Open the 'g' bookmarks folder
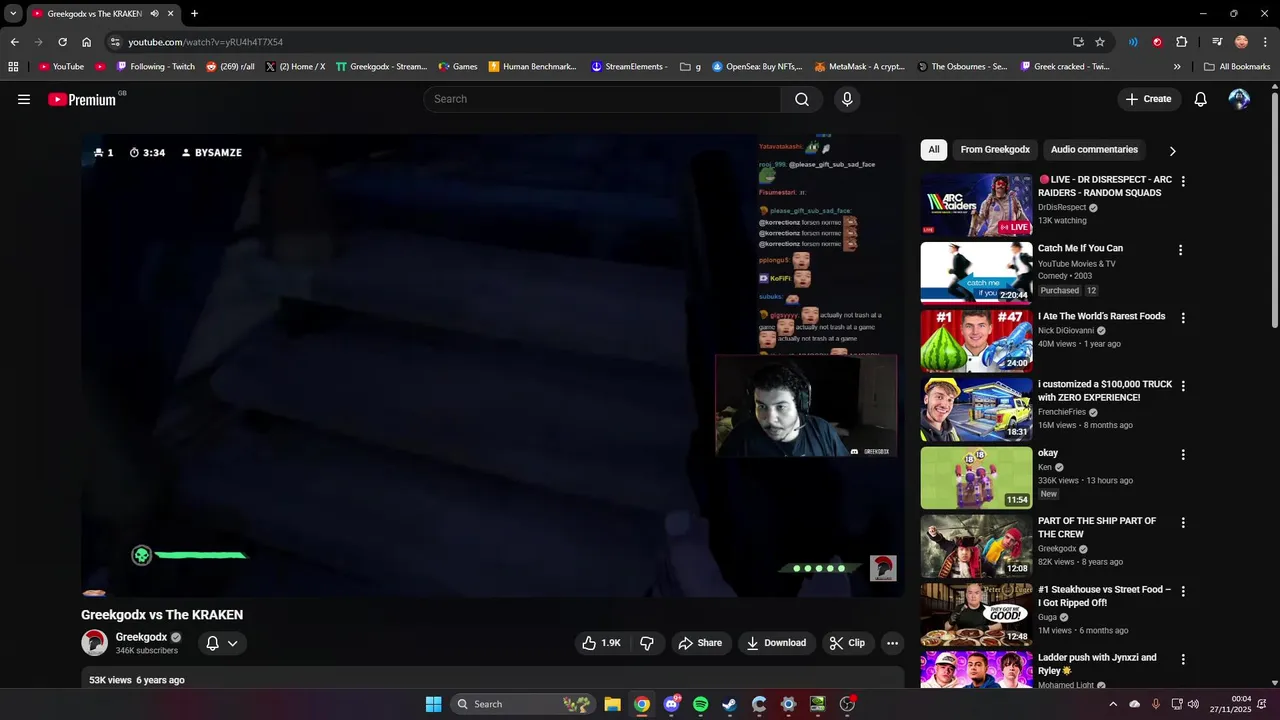 pyautogui.click(x=691, y=67)
